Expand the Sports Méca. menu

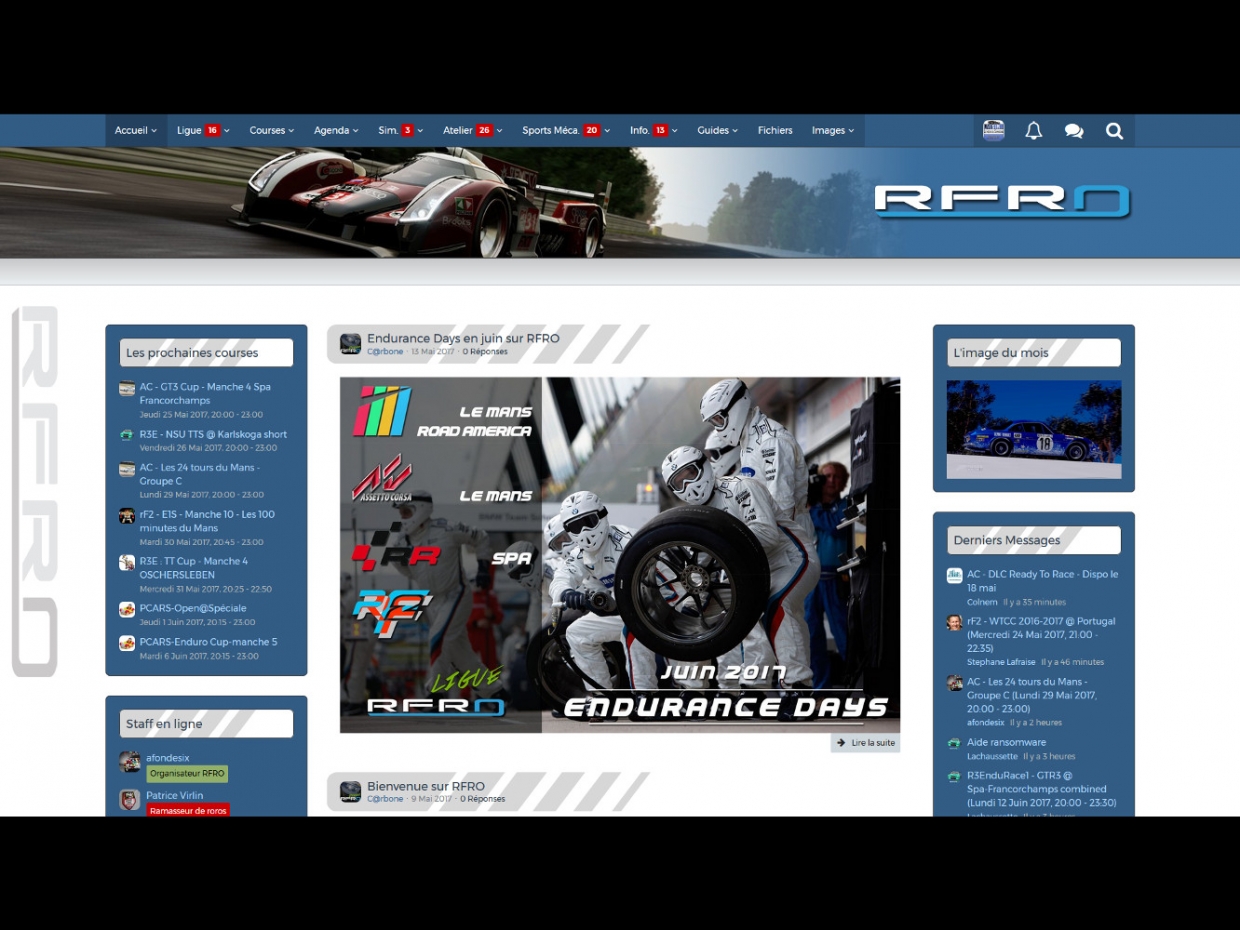point(566,131)
